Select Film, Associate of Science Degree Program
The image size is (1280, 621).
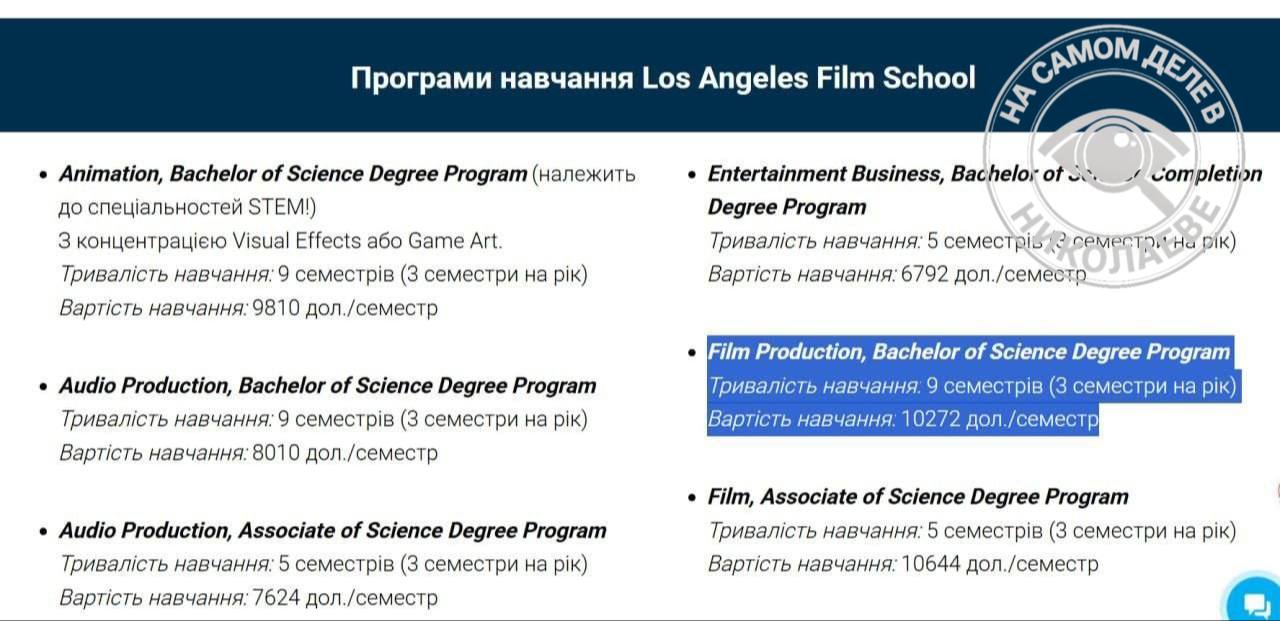[917, 497]
